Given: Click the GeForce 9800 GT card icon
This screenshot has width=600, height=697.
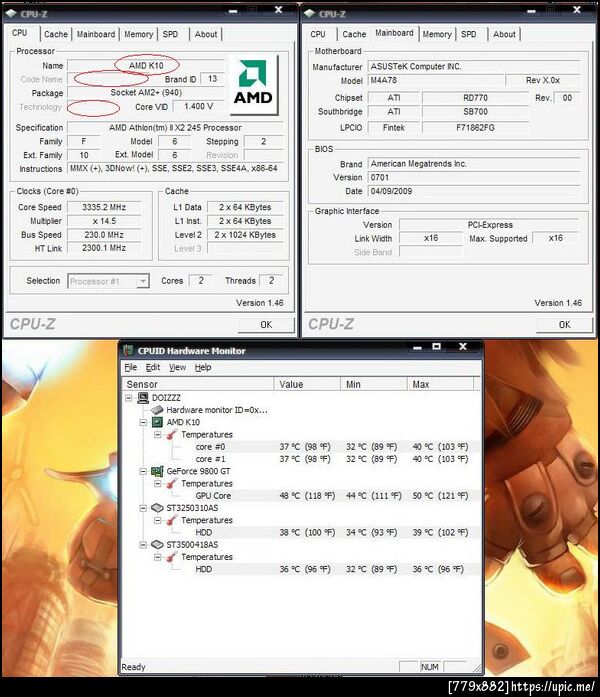Looking at the screenshot, I should (x=157, y=471).
